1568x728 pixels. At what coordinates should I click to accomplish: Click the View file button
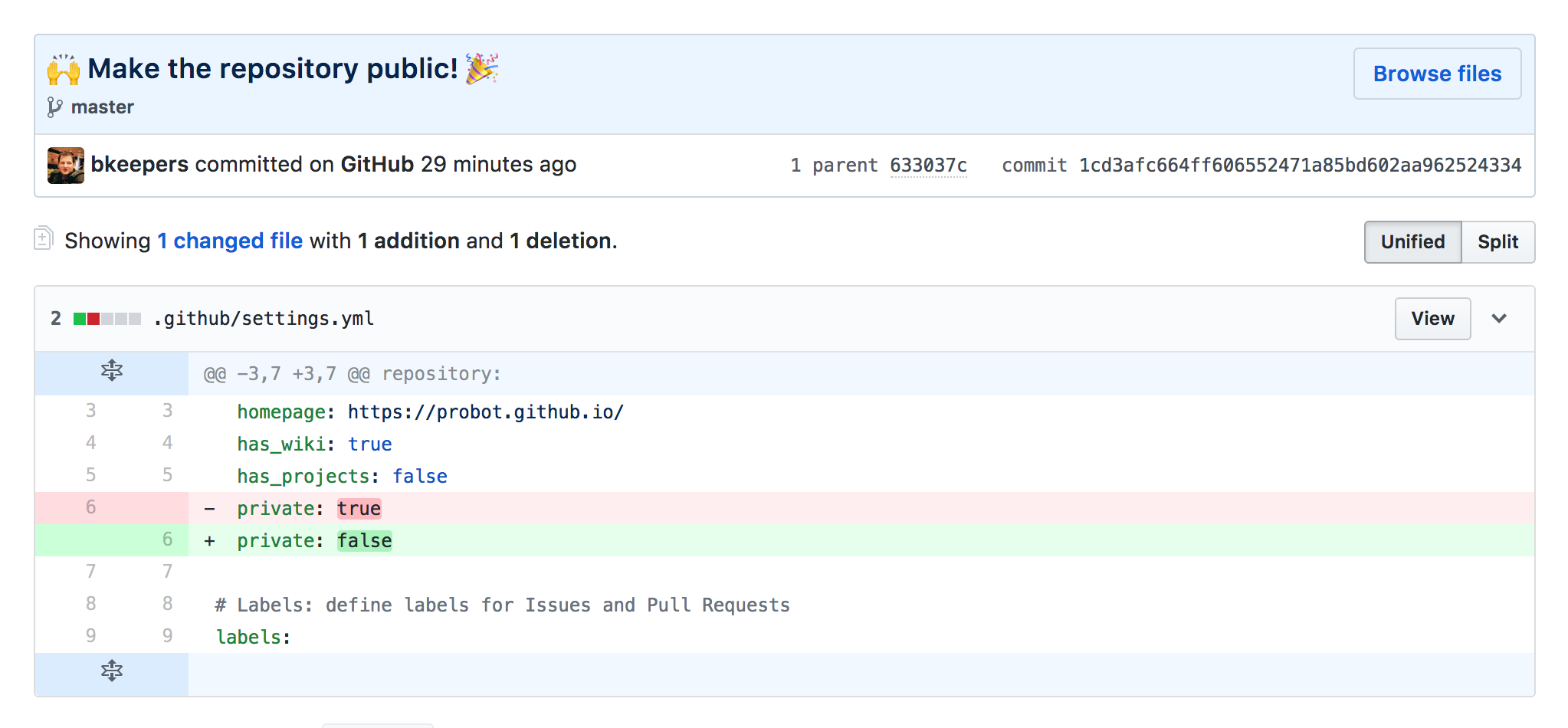(x=1433, y=319)
